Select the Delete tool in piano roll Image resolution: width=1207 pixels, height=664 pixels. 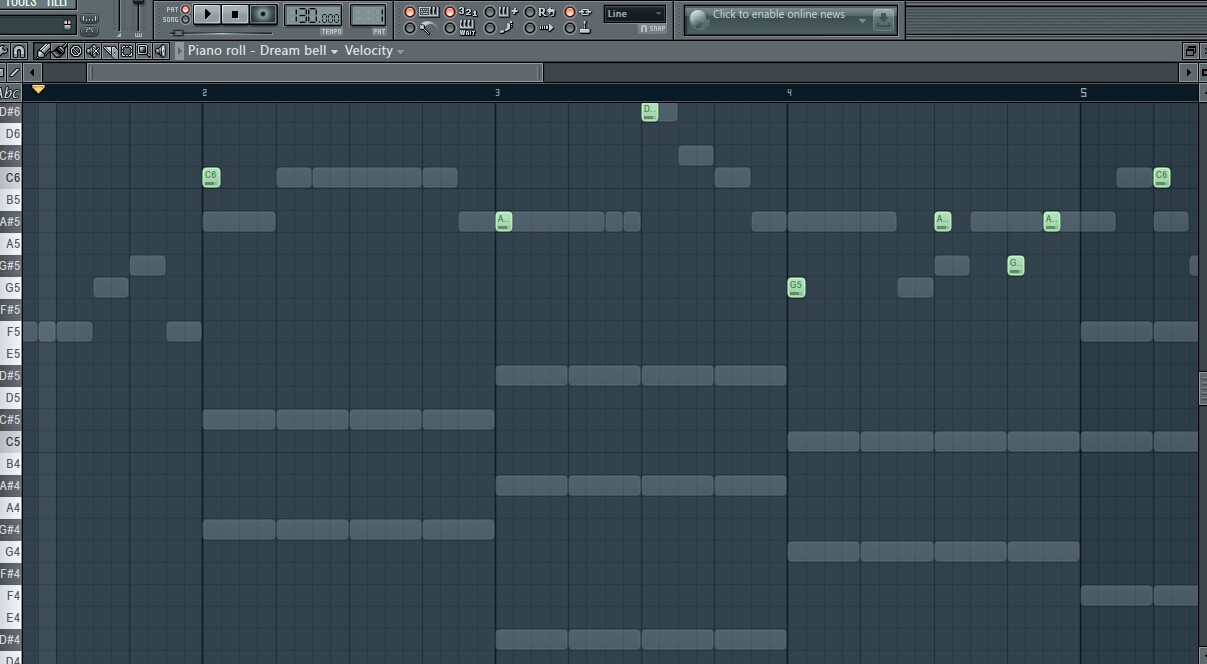76,51
